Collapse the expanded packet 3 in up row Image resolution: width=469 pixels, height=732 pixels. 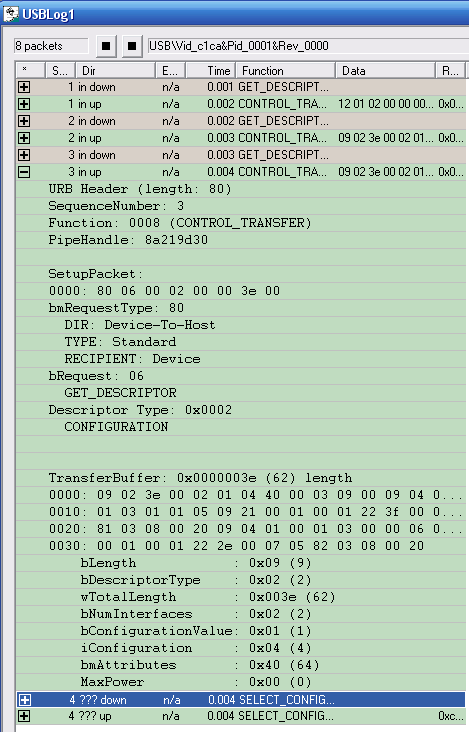coord(24,172)
